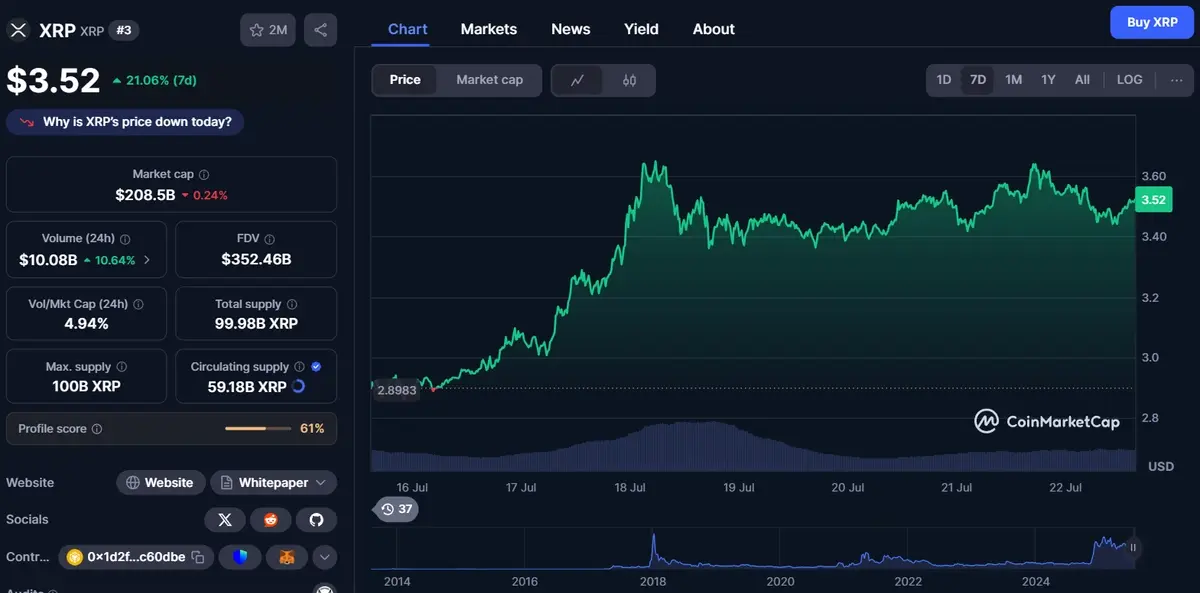Set chart range to All
Viewport: 1200px width, 593px height.
pos(1082,80)
